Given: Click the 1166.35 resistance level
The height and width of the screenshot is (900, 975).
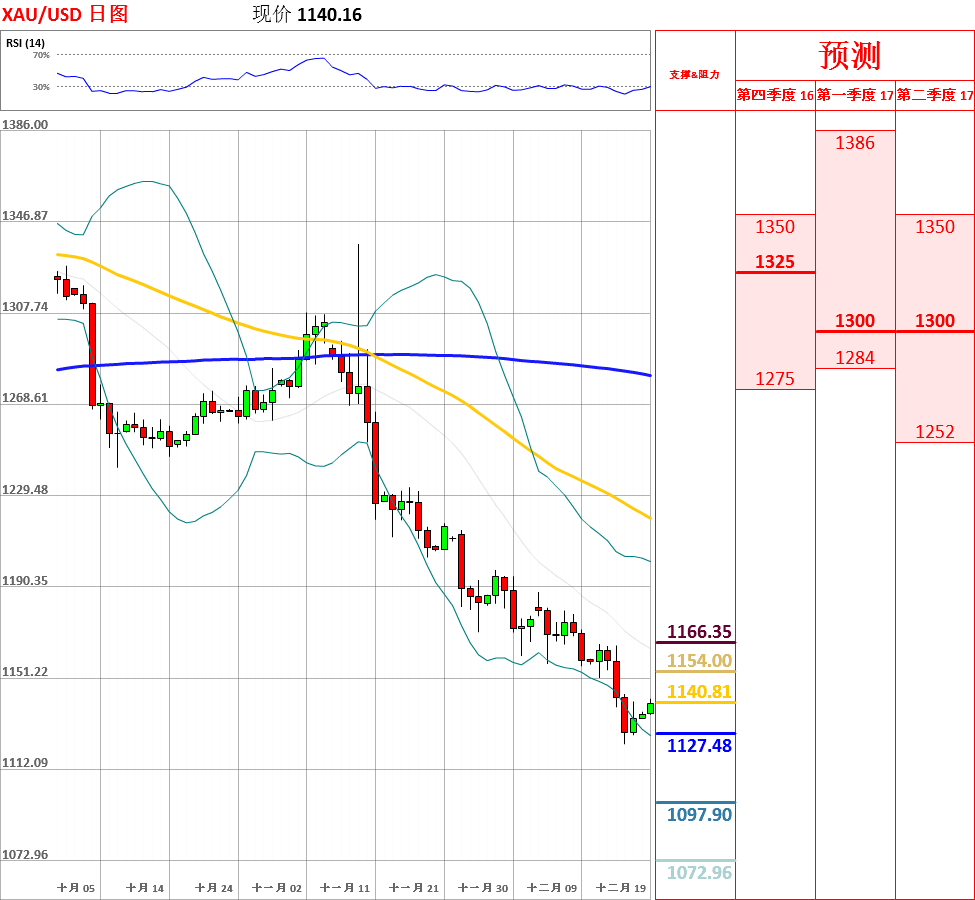Looking at the screenshot, I should tap(699, 631).
